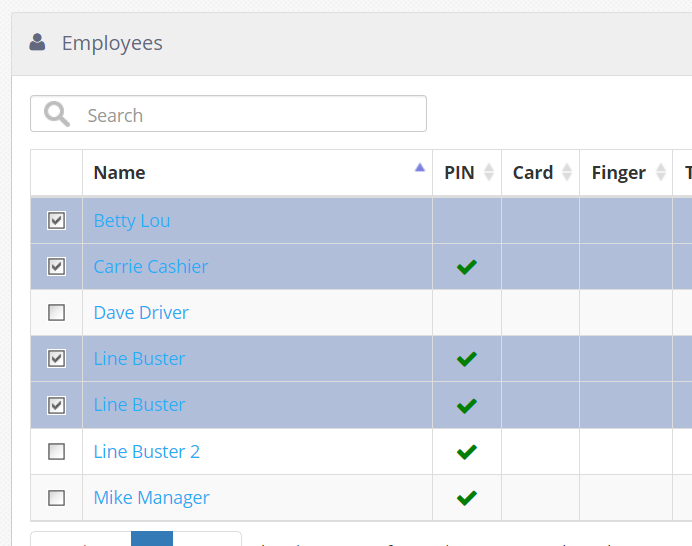This screenshot has width=692, height=546.
Task: Click Mike Manager's green PIN checkmark
Action: (467, 498)
